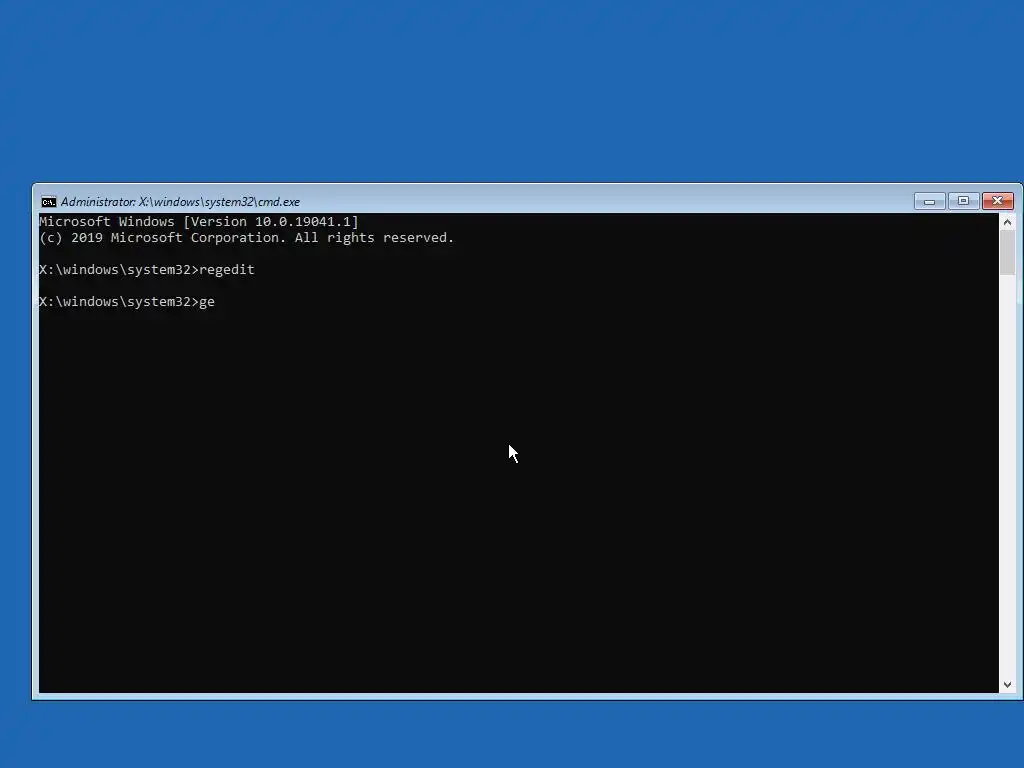The image size is (1024, 768).
Task: Click the scrollbar up arrow
Action: (1007, 222)
